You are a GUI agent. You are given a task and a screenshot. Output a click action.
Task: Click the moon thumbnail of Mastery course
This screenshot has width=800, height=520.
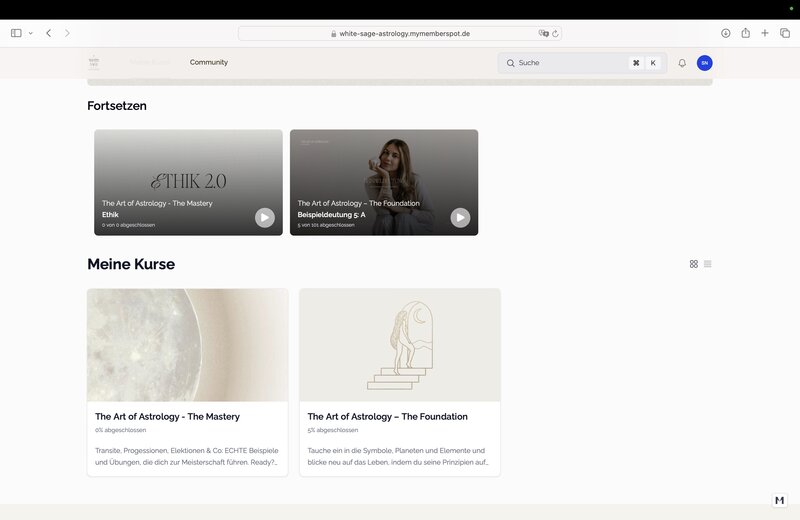click(187, 345)
